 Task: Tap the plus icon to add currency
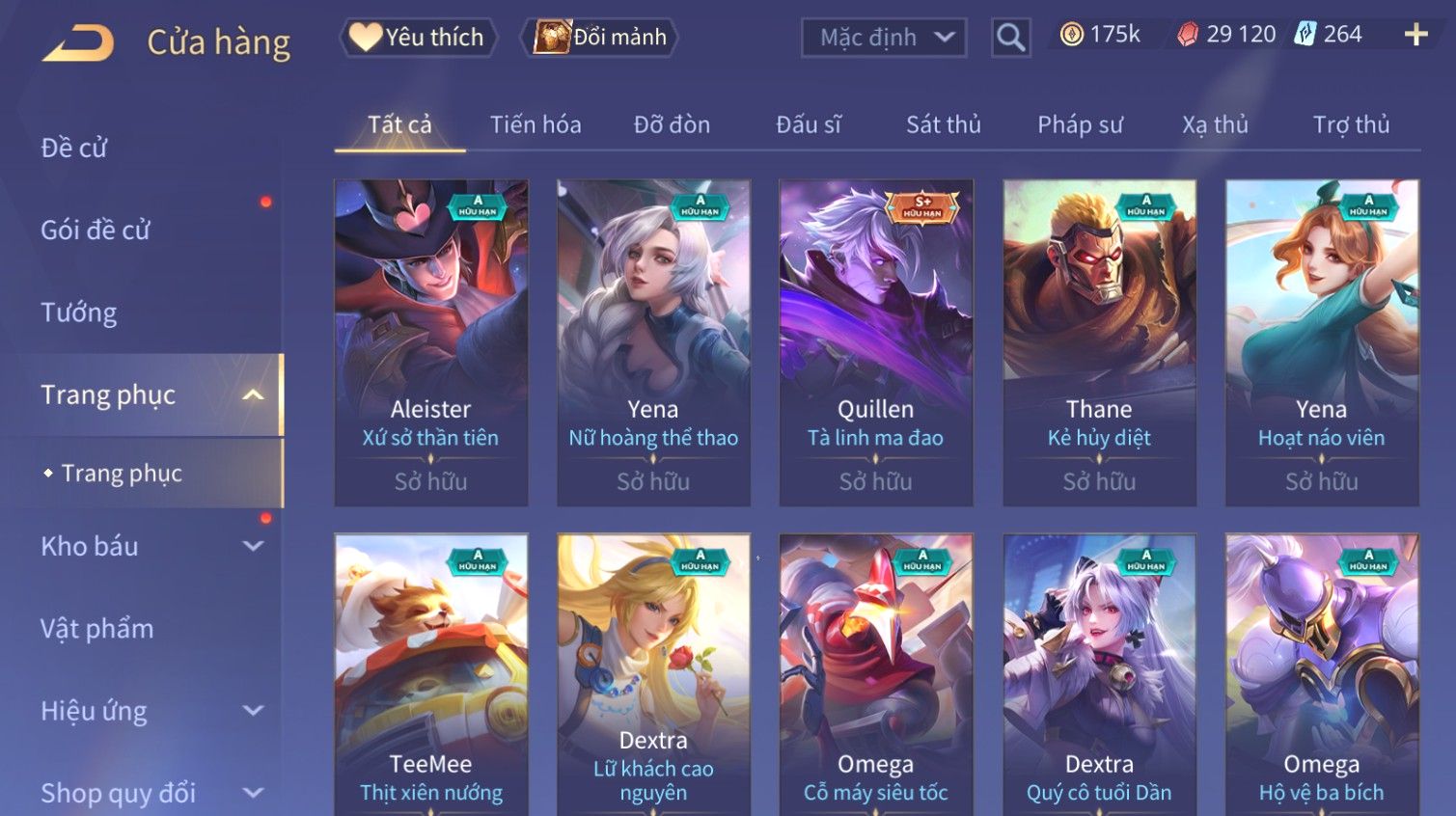coord(1415,35)
